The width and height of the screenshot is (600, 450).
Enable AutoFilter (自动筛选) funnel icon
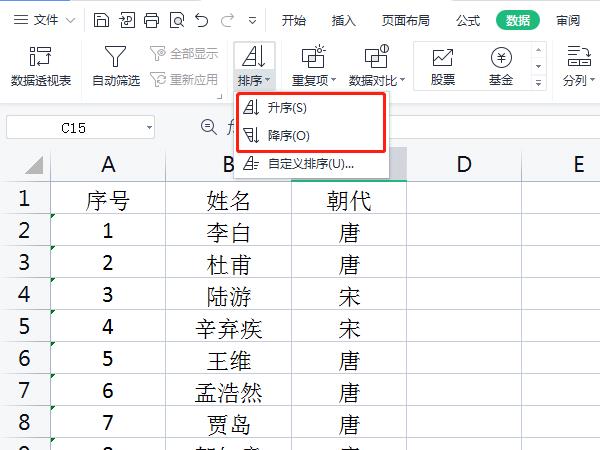[116, 66]
